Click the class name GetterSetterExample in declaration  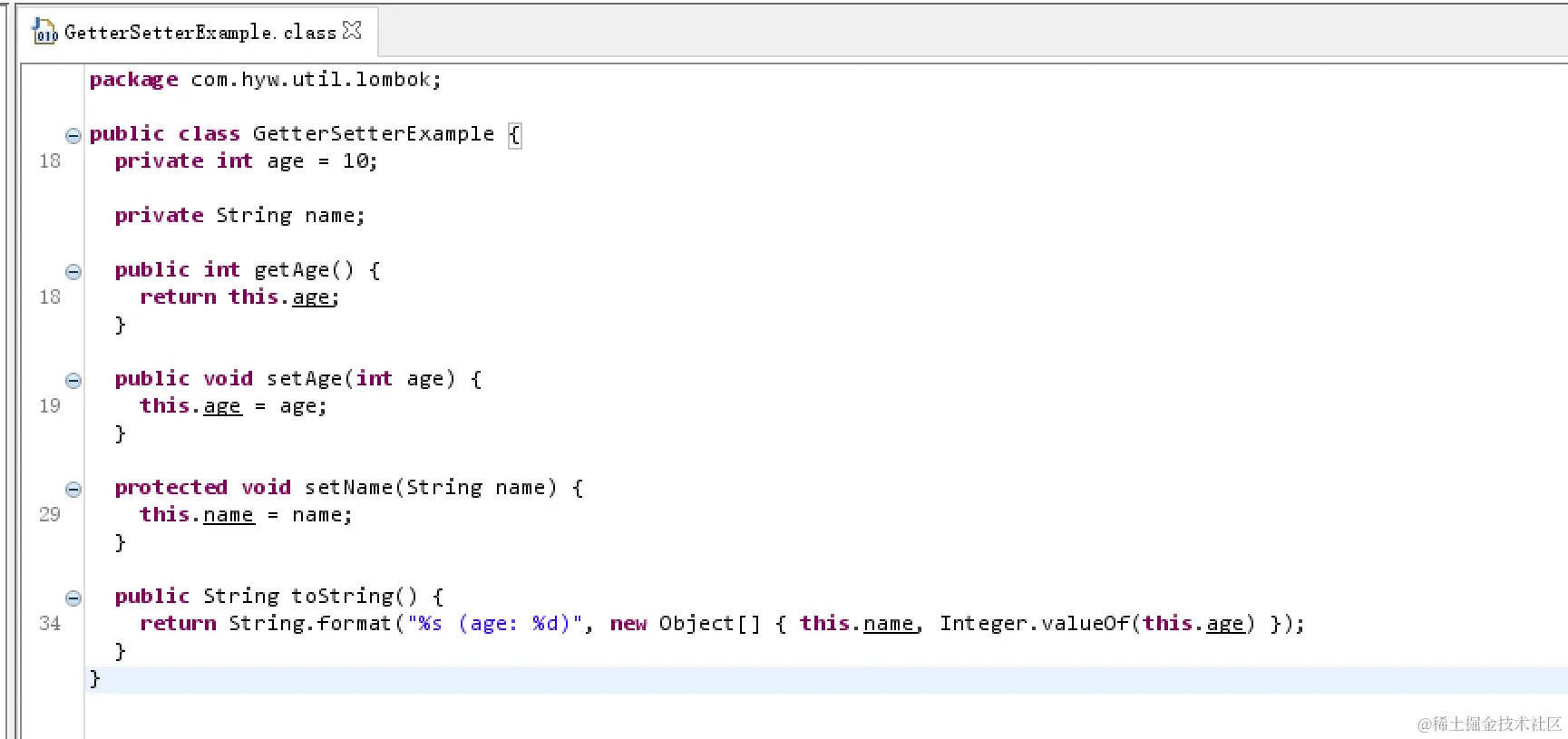click(x=374, y=134)
